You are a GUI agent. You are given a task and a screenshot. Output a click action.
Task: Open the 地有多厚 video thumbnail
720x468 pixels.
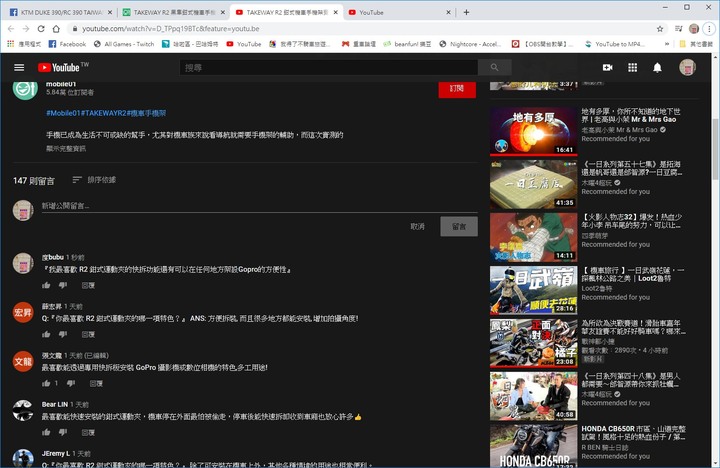pyautogui.click(x=533, y=131)
